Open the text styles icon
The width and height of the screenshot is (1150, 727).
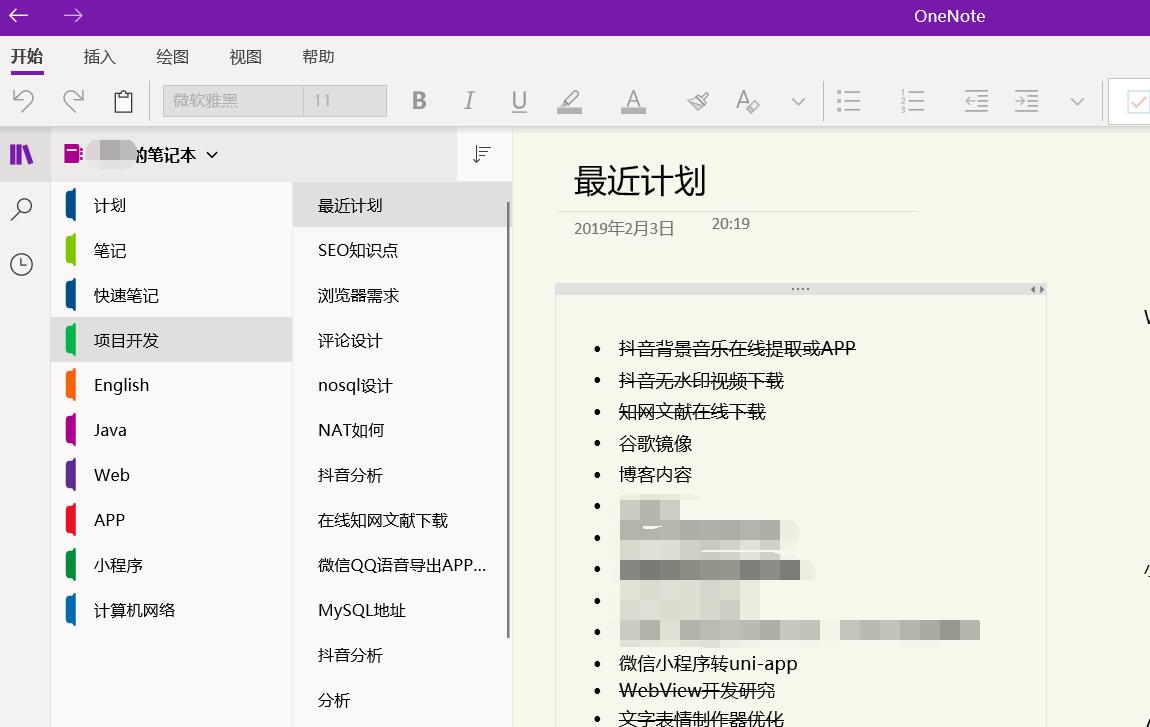[x=747, y=101]
